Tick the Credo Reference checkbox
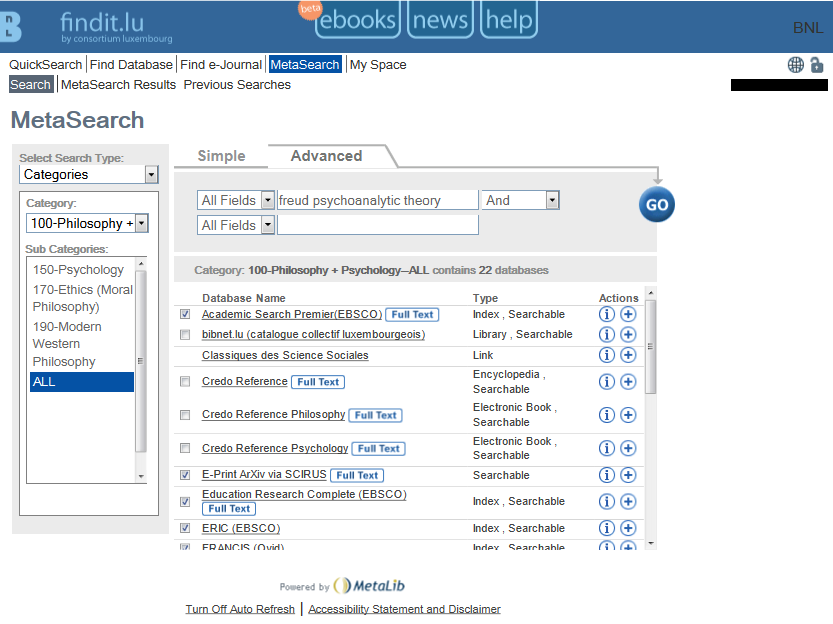This screenshot has height=624, width=833. [185, 381]
